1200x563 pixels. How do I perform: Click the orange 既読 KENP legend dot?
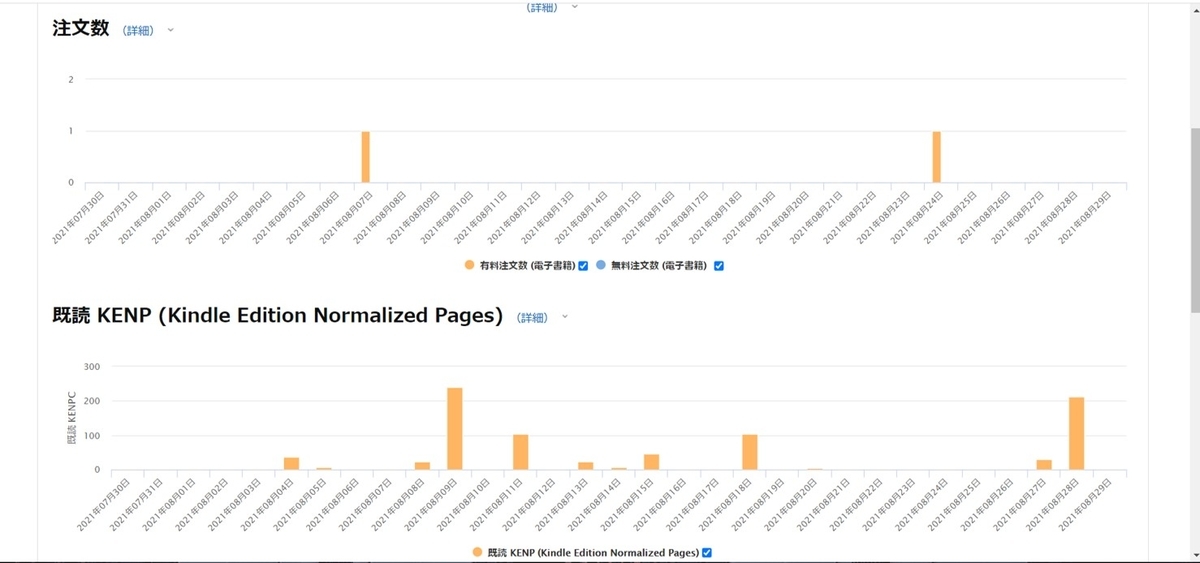(477, 552)
